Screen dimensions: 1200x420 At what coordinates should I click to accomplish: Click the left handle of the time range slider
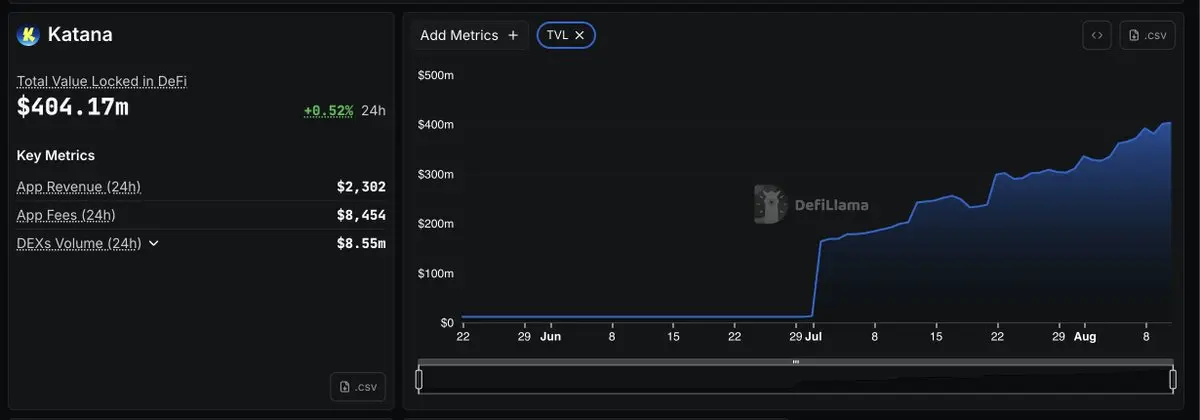click(x=419, y=379)
